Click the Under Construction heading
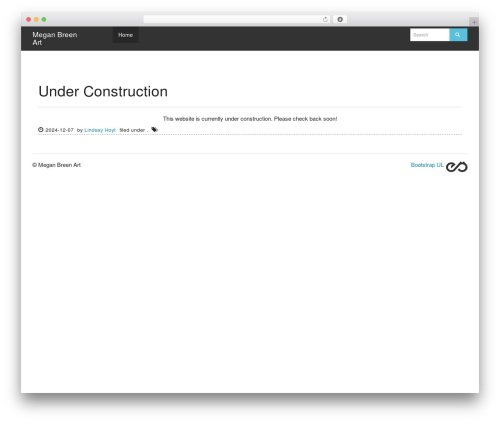Image resolution: width=500 pixels, height=423 pixels. (103, 92)
